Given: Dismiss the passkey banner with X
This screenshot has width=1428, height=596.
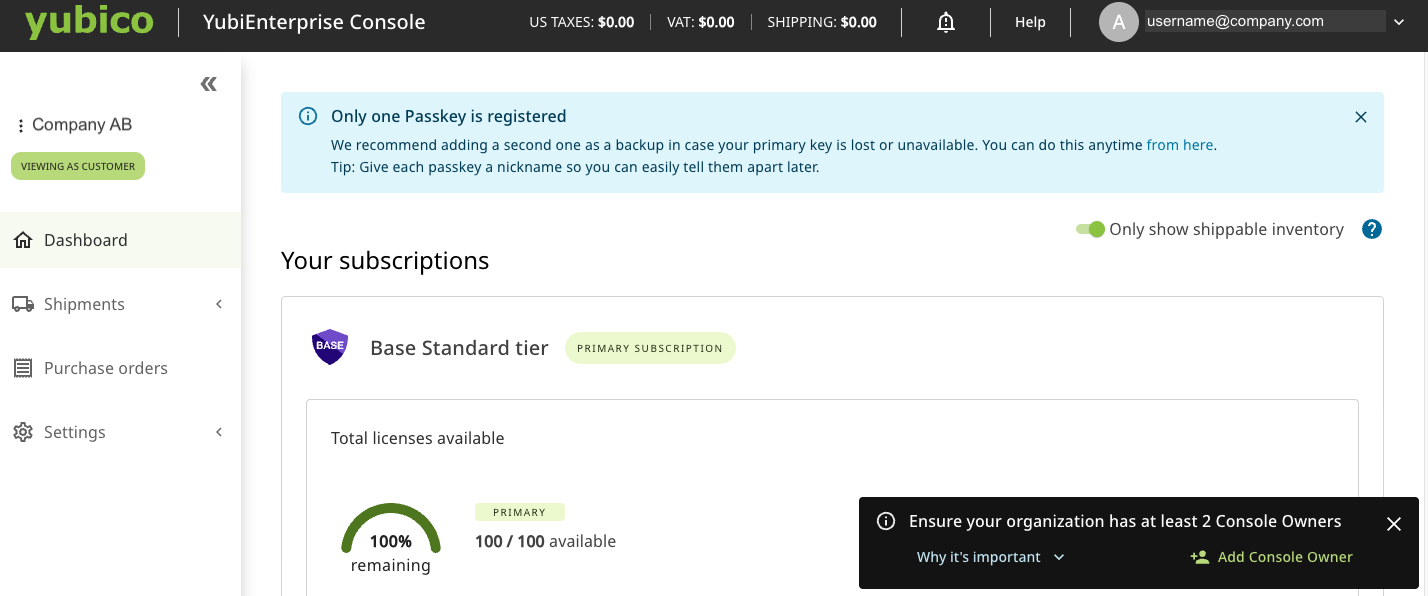Looking at the screenshot, I should pyautogui.click(x=1360, y=117).
